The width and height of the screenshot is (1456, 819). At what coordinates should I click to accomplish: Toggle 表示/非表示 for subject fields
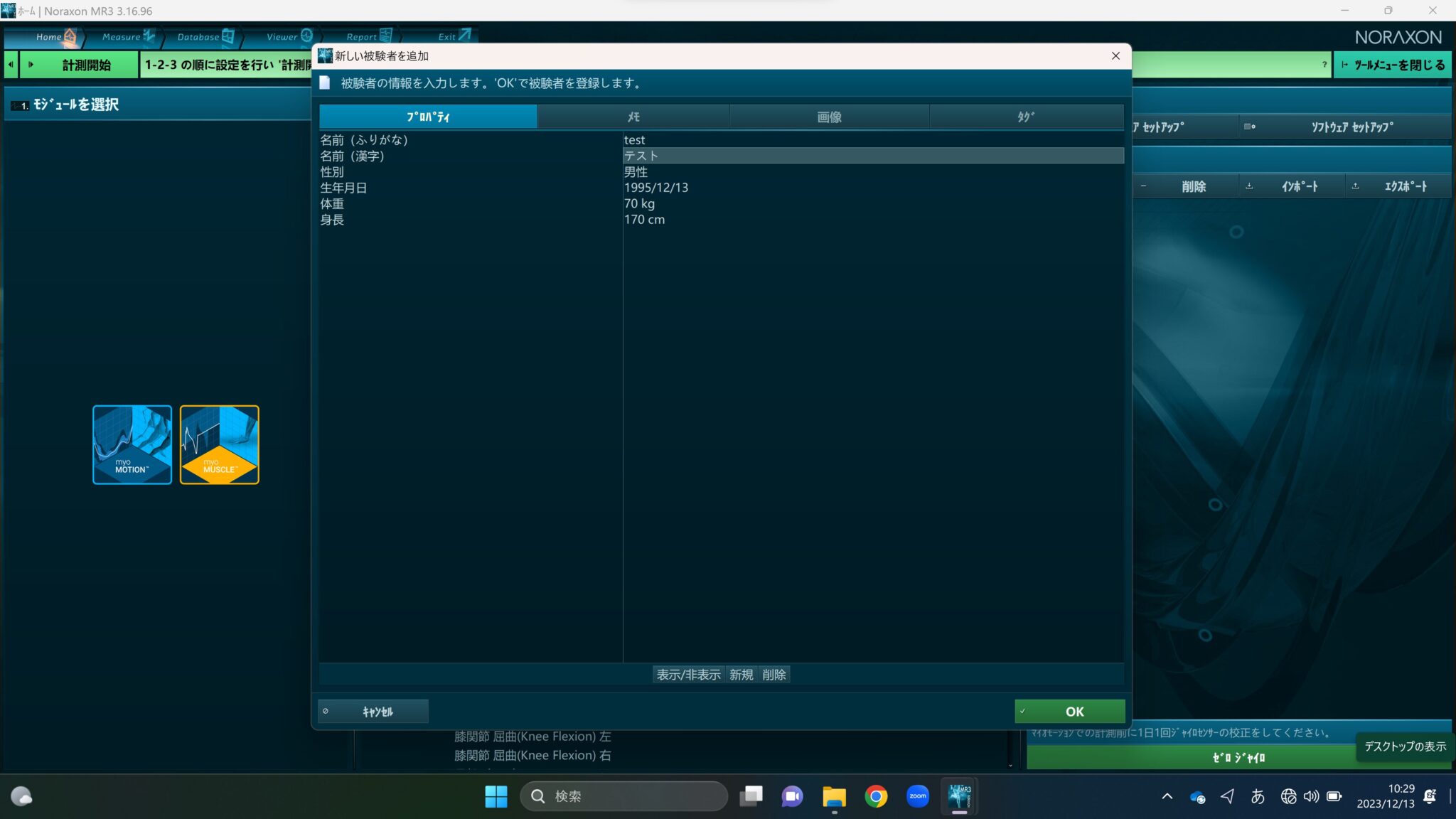pyautogui.click(x=688, y=674)
